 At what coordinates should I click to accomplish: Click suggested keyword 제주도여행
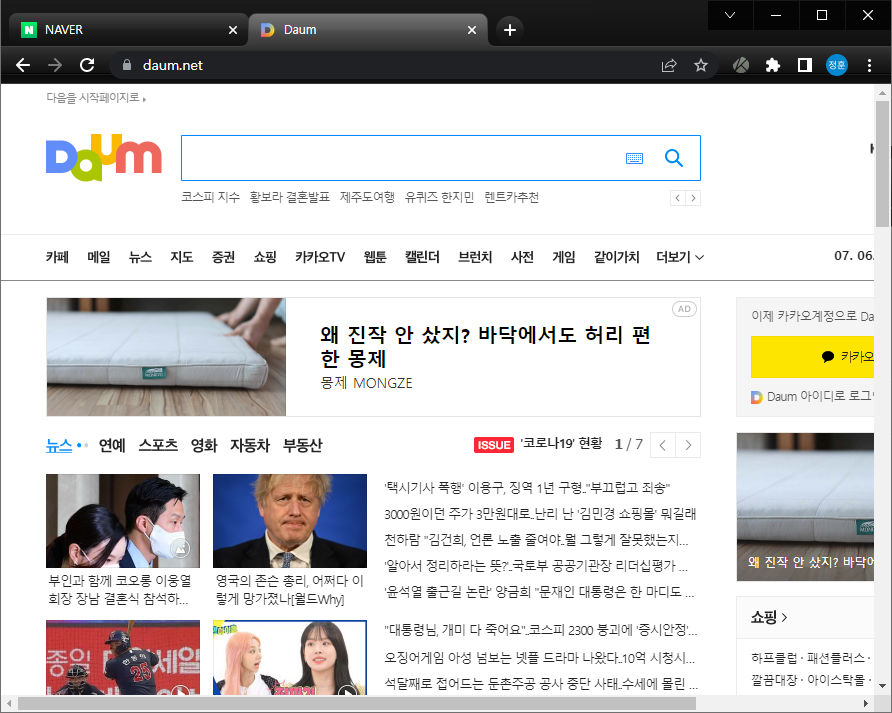[367, 197]
